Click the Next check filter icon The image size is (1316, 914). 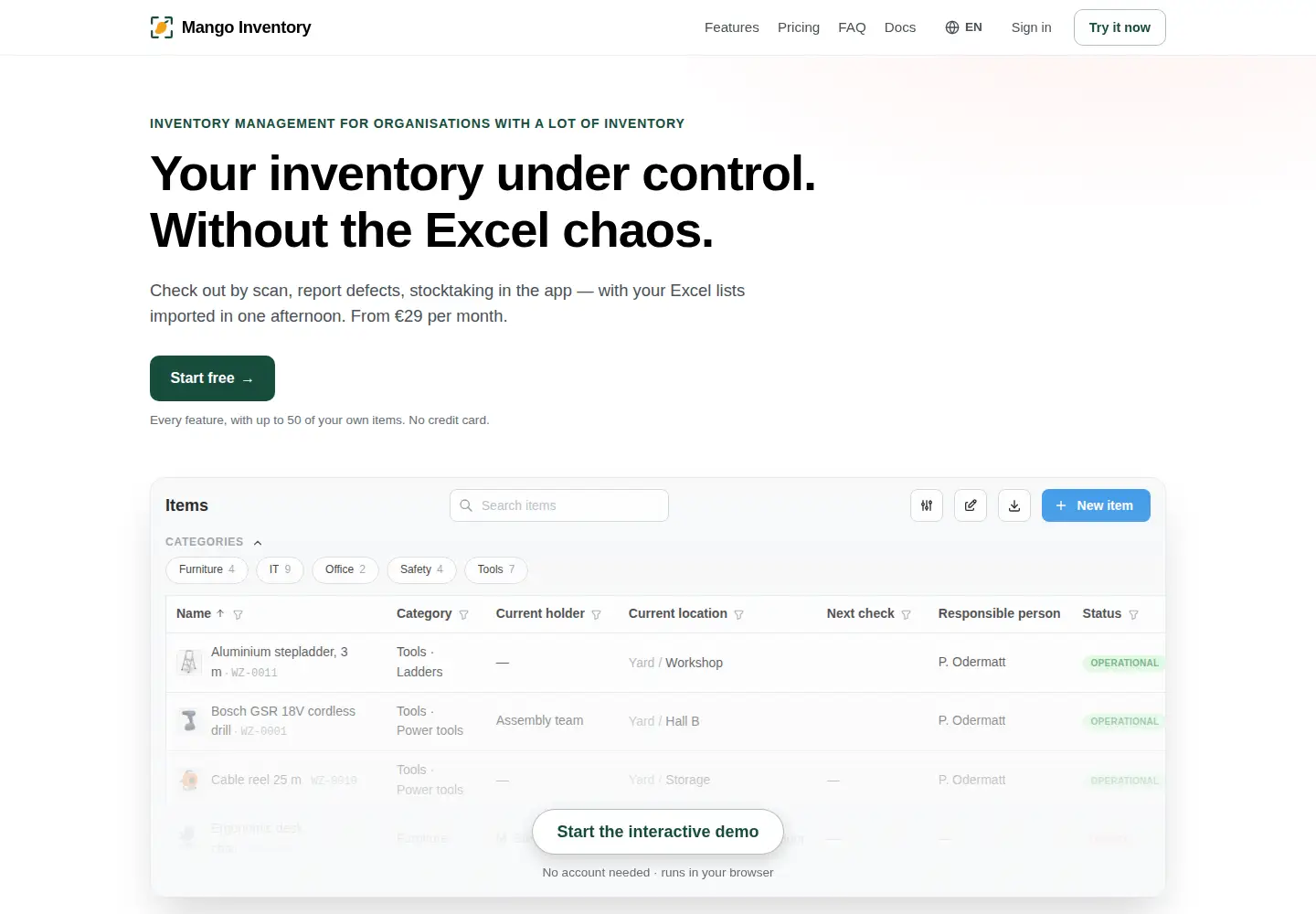click(906, 615)
